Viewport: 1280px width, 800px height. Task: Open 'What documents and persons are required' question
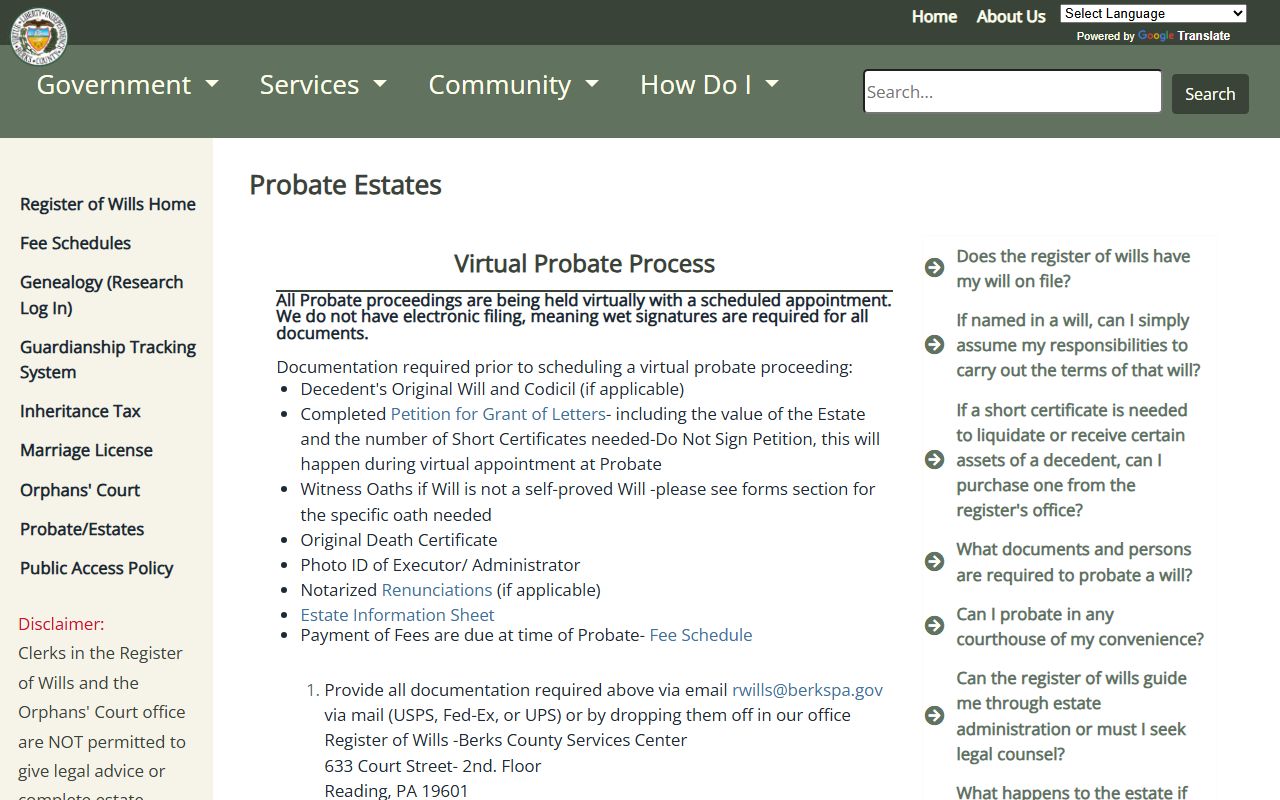tap(1074, 562)
